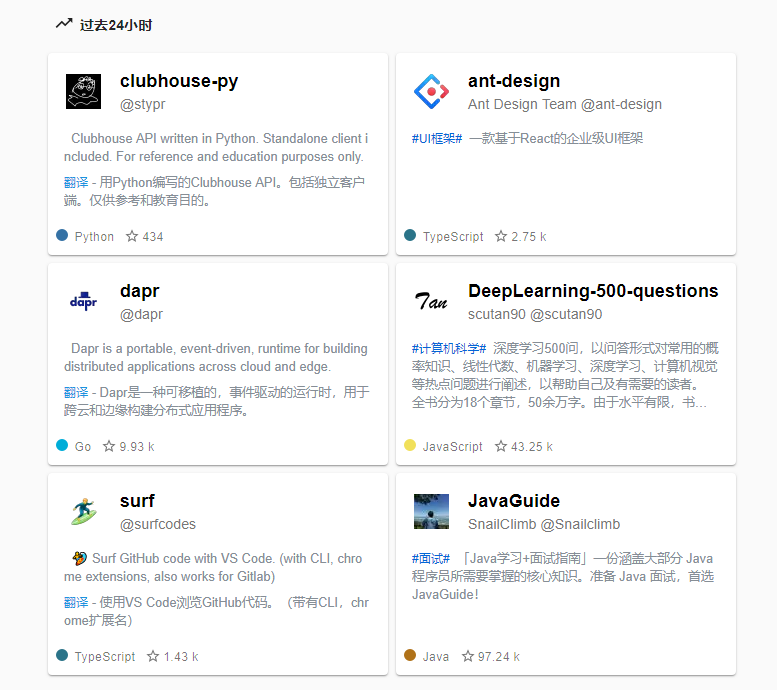Click the 2.75 k star count
The width and height of the screenshot is (777, 690).
529,236
